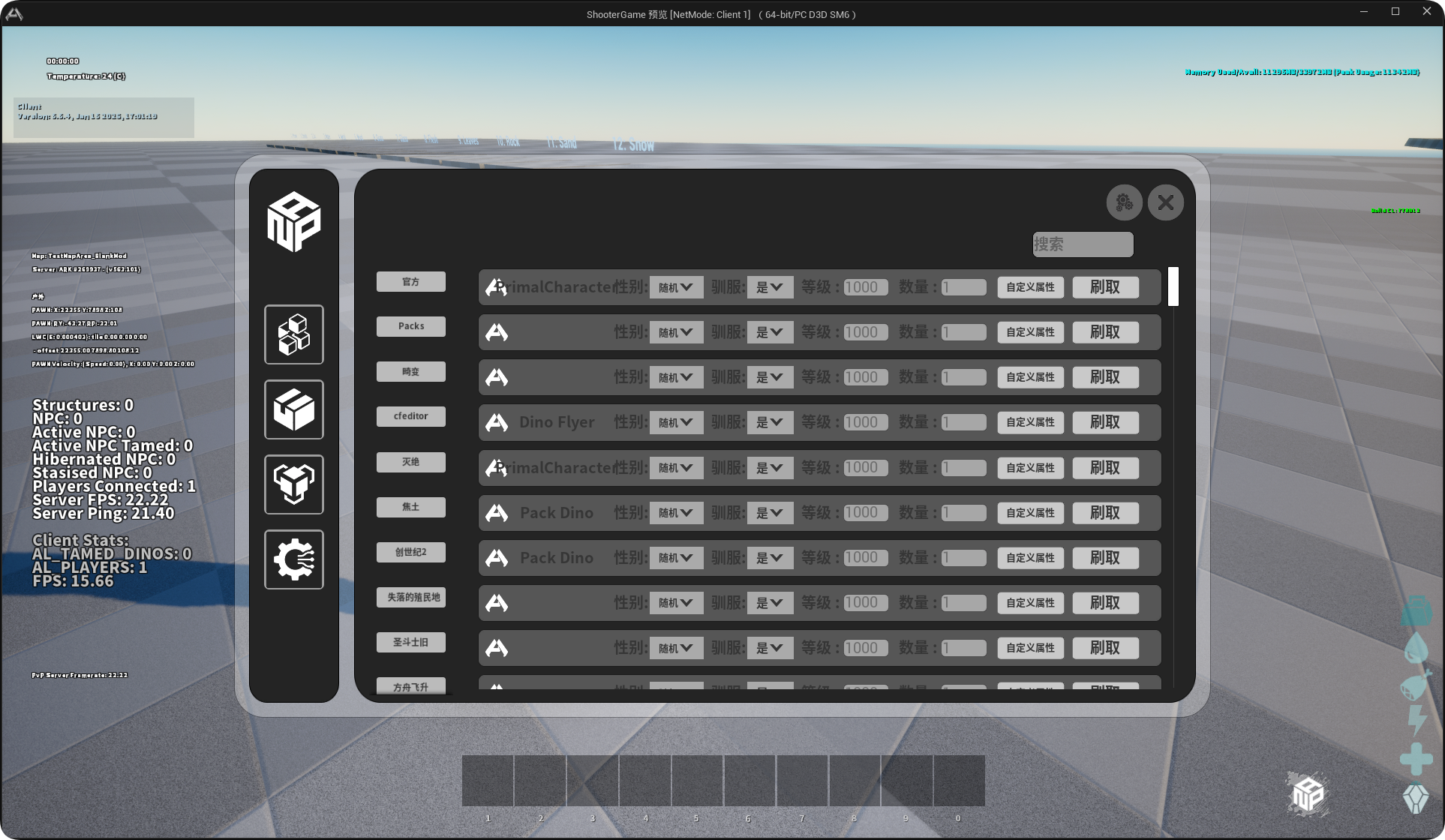Open the cfeditor category tab
Screen dimensions: 1445x840
[x=410, y=416]
